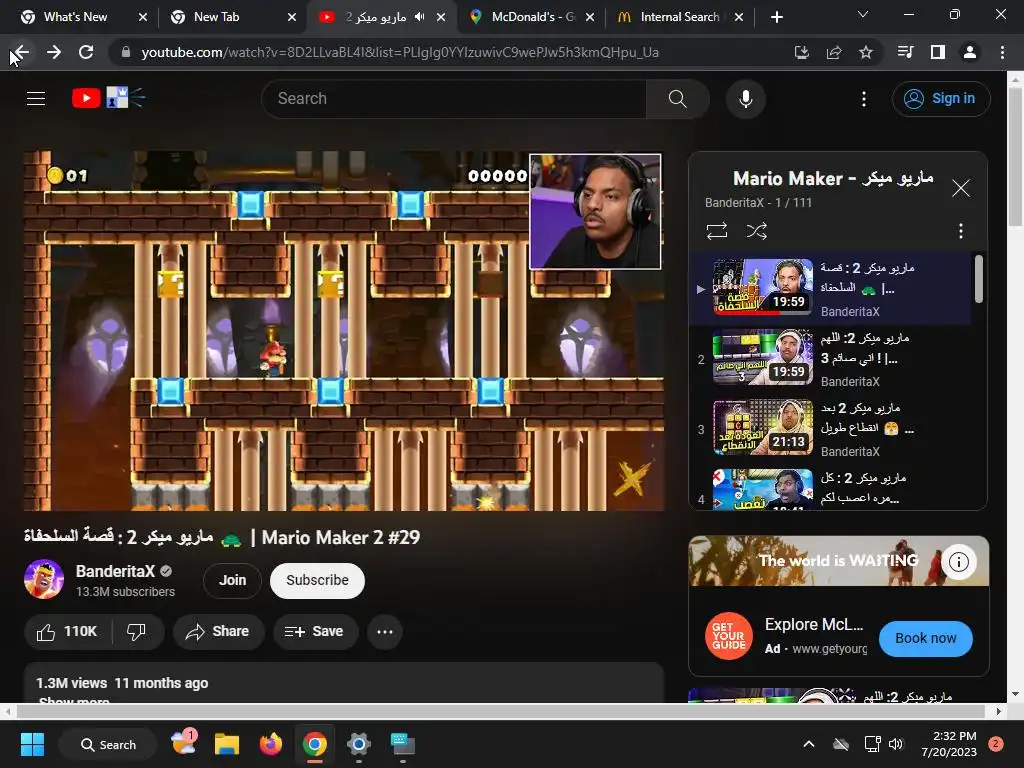Click the video player to pause
This screenshot has height=768, width=1024.
click(344, 331)
